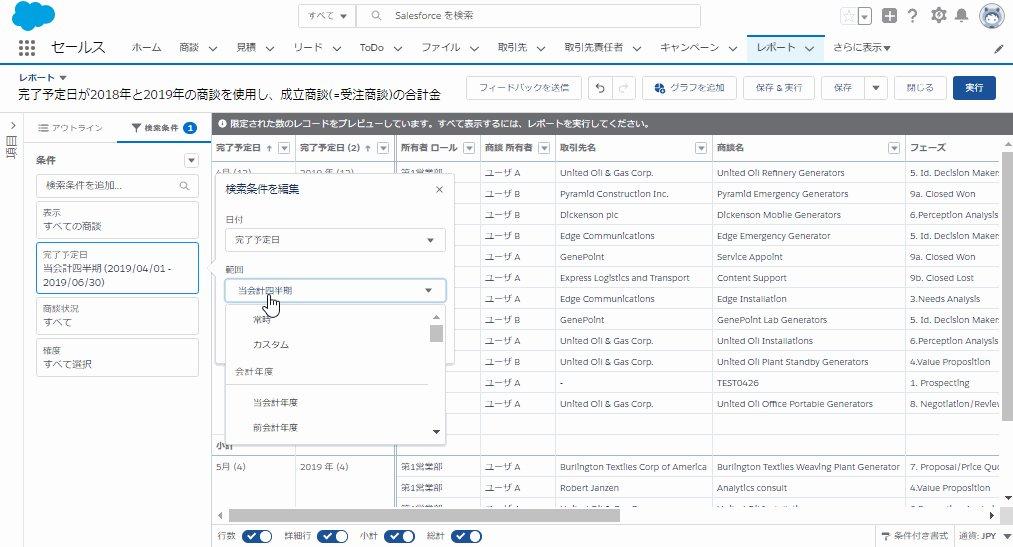The image size is (1013, 547).
Task: Click the 条件付き書式 button
Action: pos(915,536)
